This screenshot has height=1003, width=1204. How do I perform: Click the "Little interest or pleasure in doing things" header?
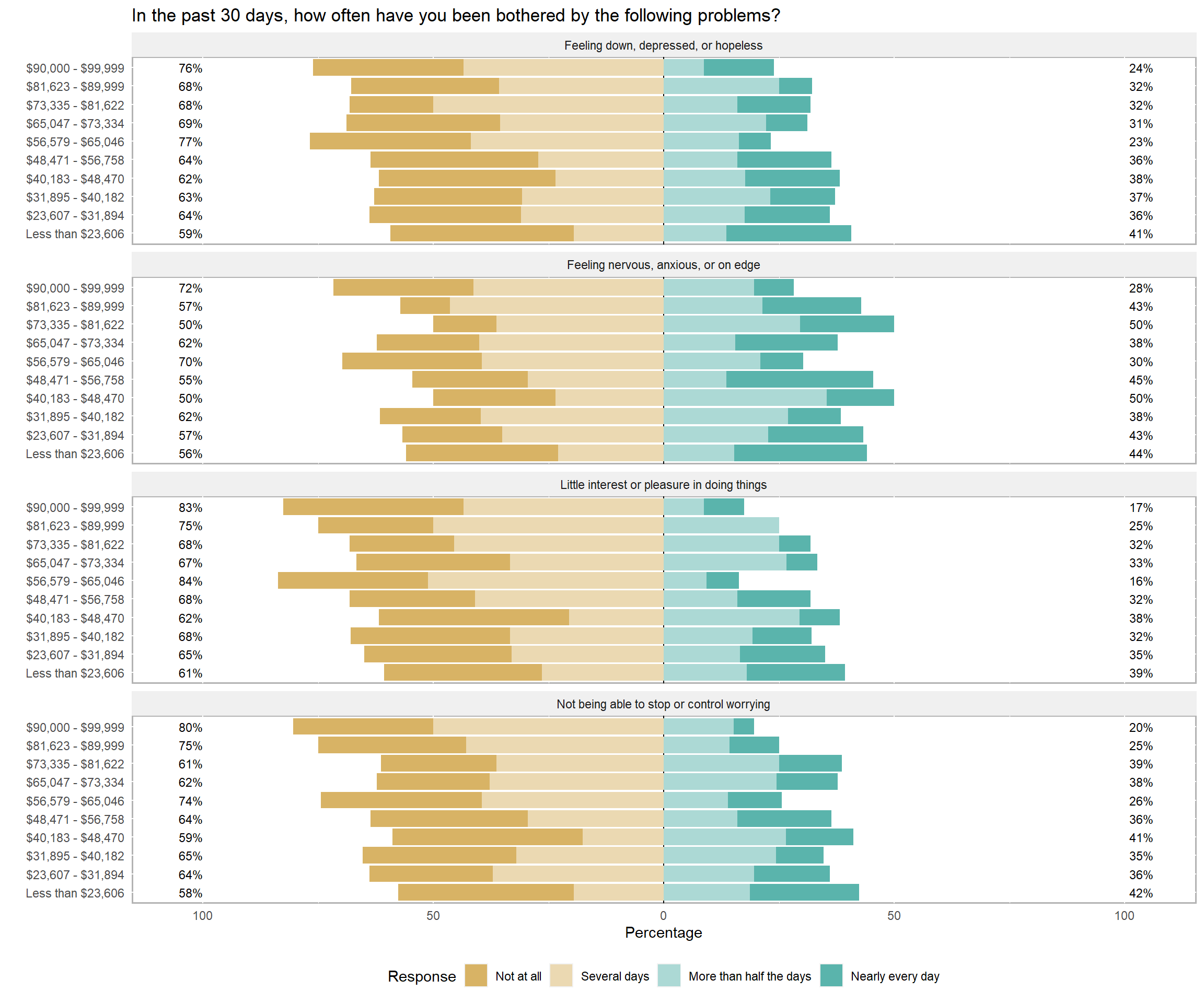(x=663, y=485)
